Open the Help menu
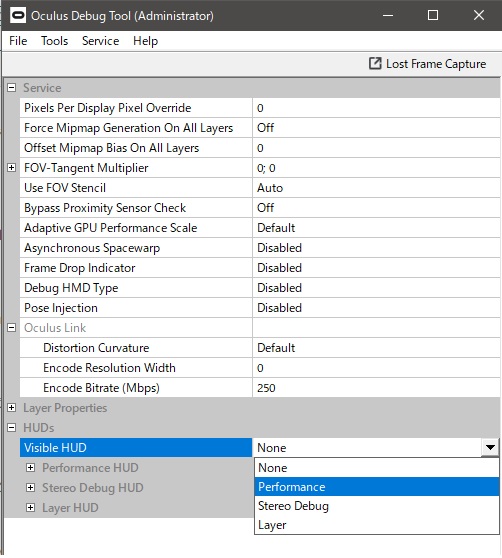The height and width of the screenshot is (558, 502). coord(146,41)
